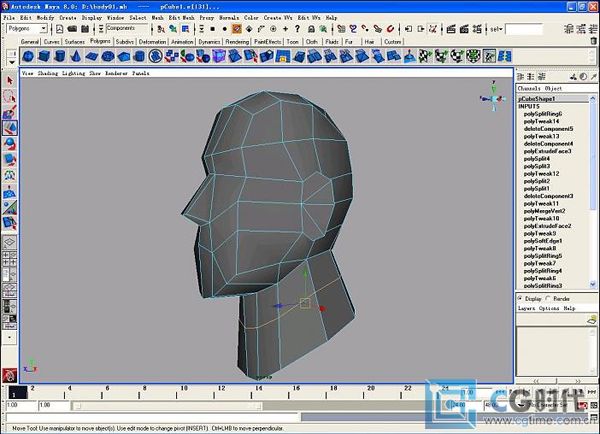Toggle select by hierarchy mode icon
Screen dimensions: 600x434
tap(161, 29)
